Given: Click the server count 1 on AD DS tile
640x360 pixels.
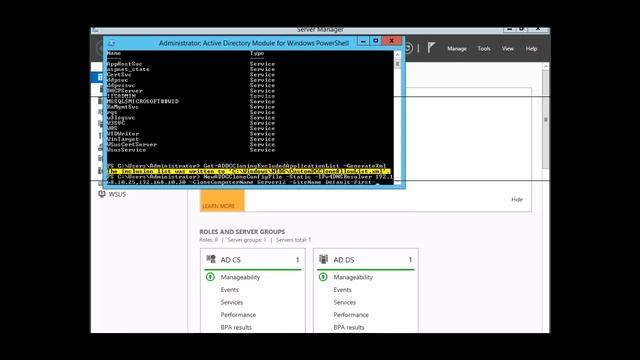Looking at the screenshot, I should (x=410, y=260).
